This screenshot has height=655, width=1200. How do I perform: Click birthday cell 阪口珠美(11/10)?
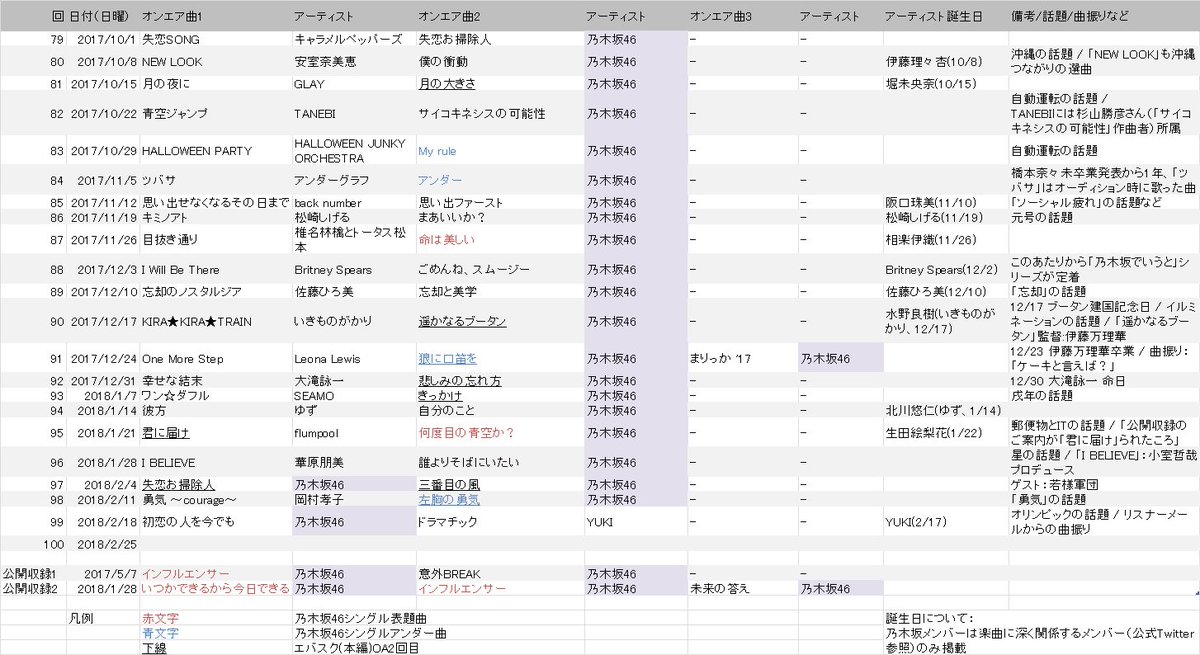pyautogui.click(x=930, y=202)
